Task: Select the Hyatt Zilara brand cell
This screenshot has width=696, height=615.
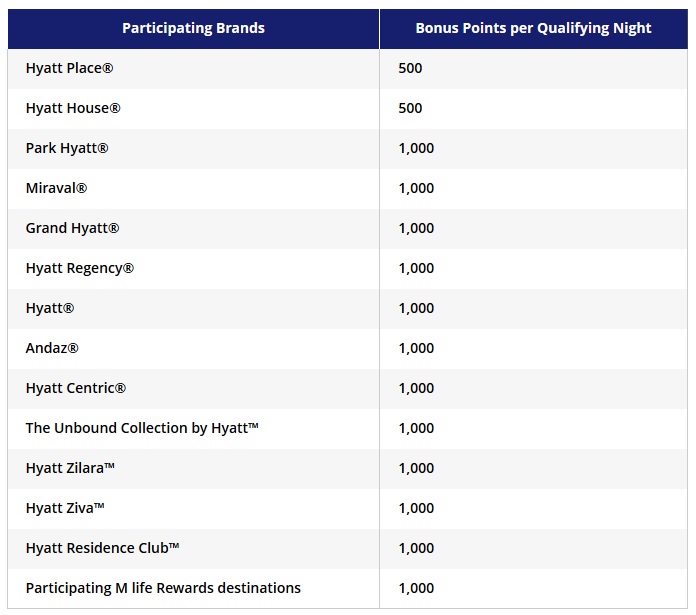Action: pyautogui.click(x=71, y=468)
